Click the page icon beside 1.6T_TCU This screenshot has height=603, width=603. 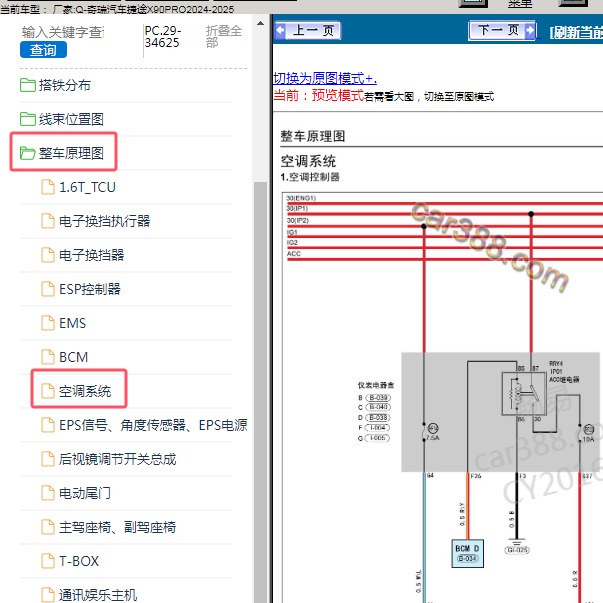pos(48,187)
